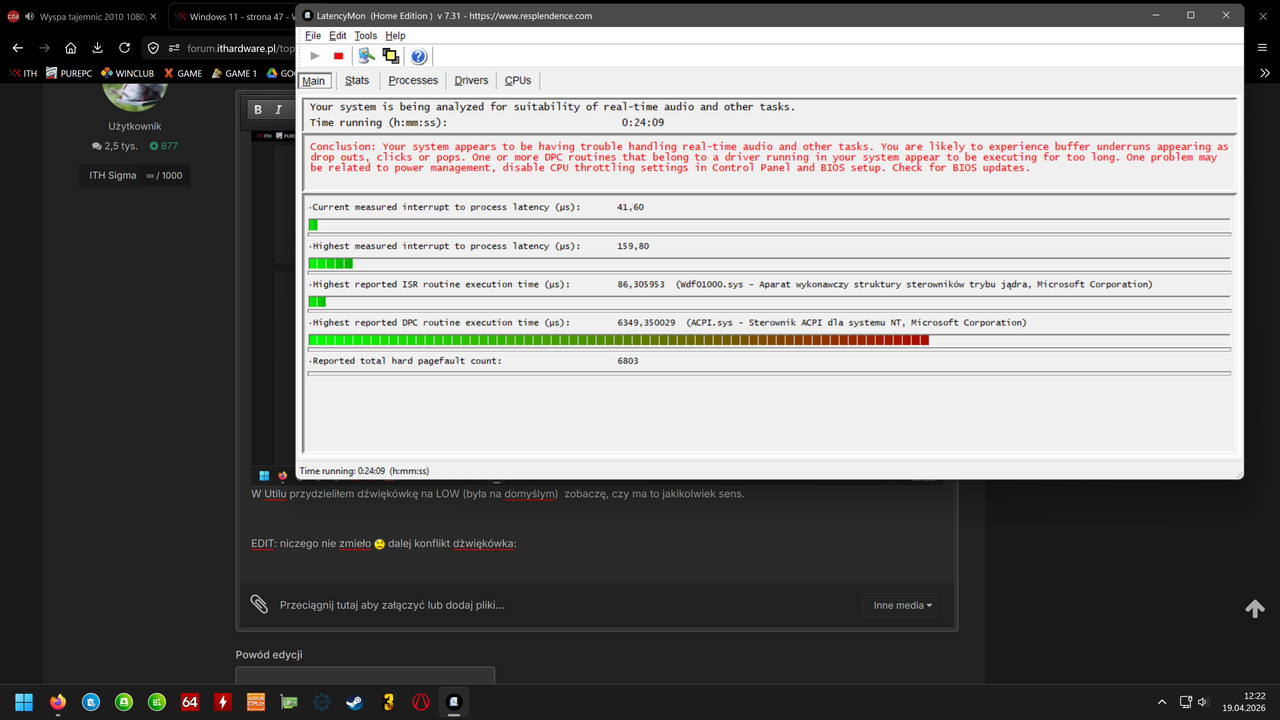Click the ITH Sigma rank label

click(113, 175)
